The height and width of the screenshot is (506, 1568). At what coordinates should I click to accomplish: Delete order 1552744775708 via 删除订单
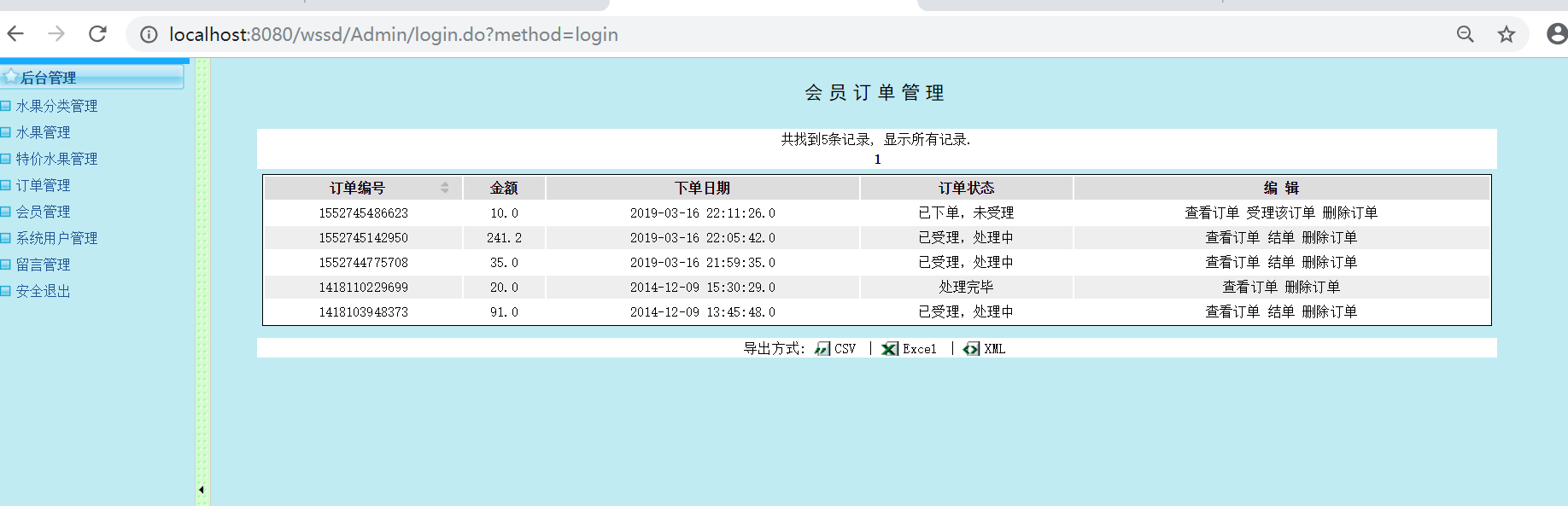[1329, 262]
